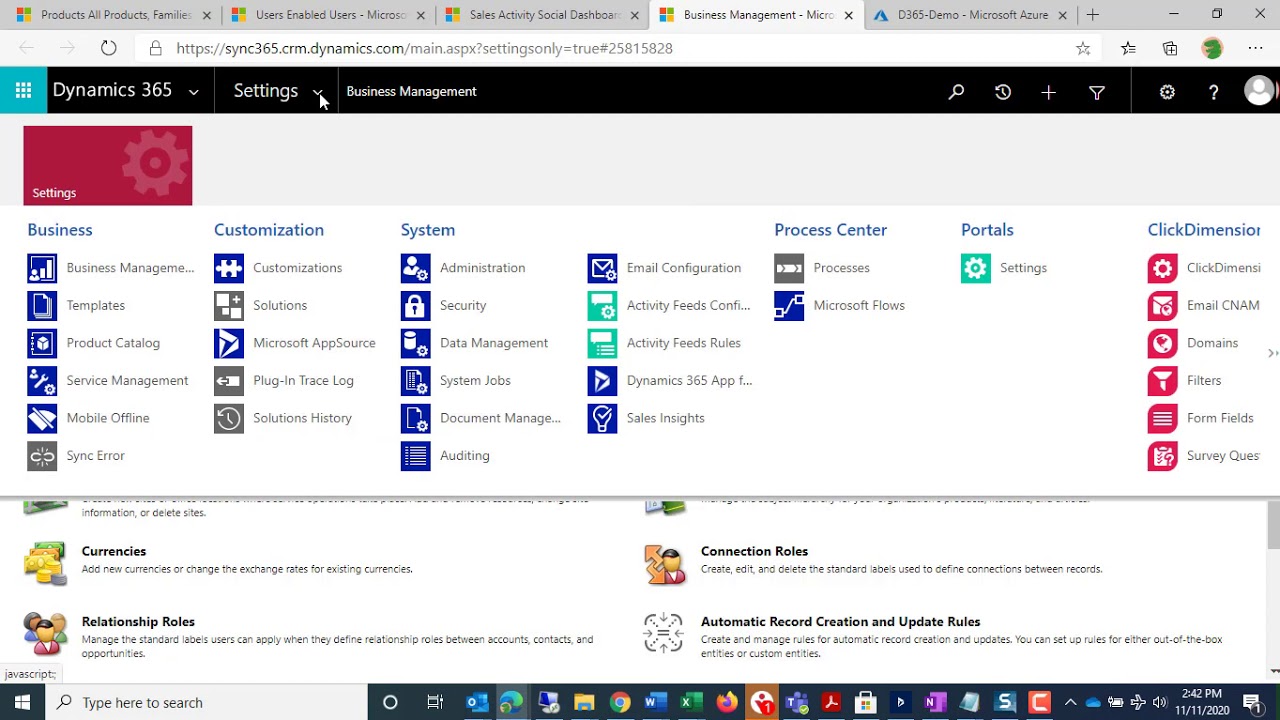Click the red Settings tile
This screenshot has height=720, width=1280.
[108, 166]
